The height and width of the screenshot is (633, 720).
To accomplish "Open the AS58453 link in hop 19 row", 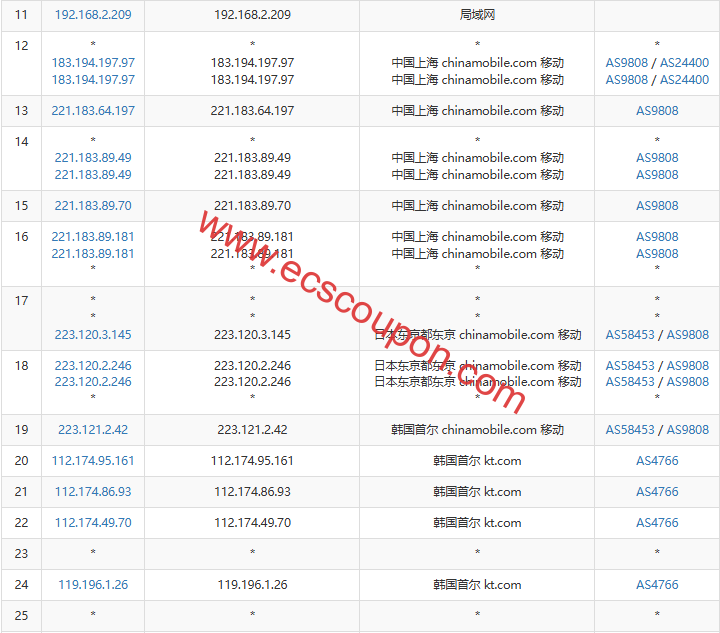I will pos(630,430).
